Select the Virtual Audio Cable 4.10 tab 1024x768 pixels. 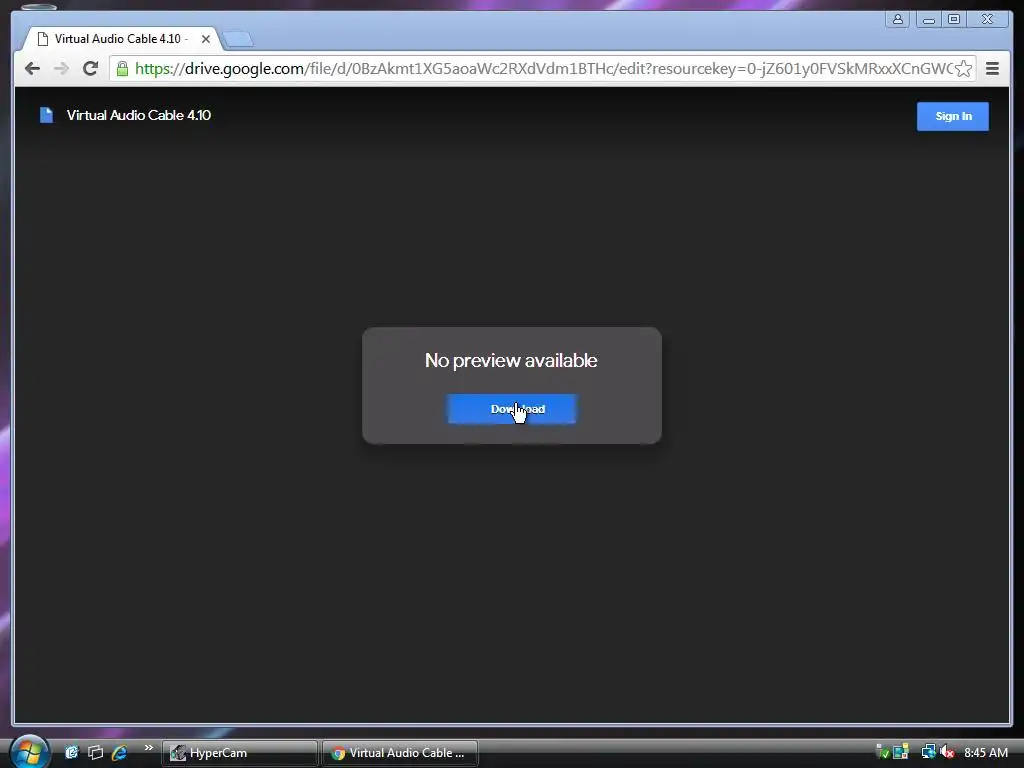(122, 39)
